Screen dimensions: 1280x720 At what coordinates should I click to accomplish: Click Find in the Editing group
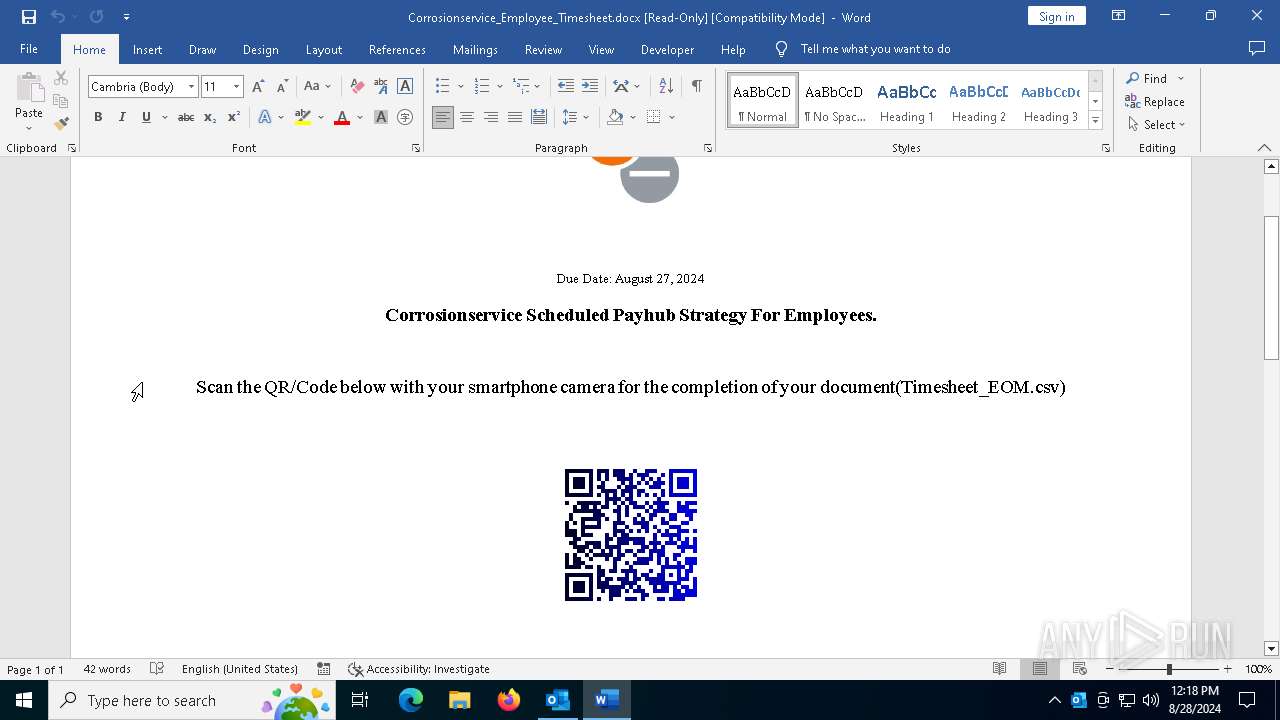(1147, 78)
